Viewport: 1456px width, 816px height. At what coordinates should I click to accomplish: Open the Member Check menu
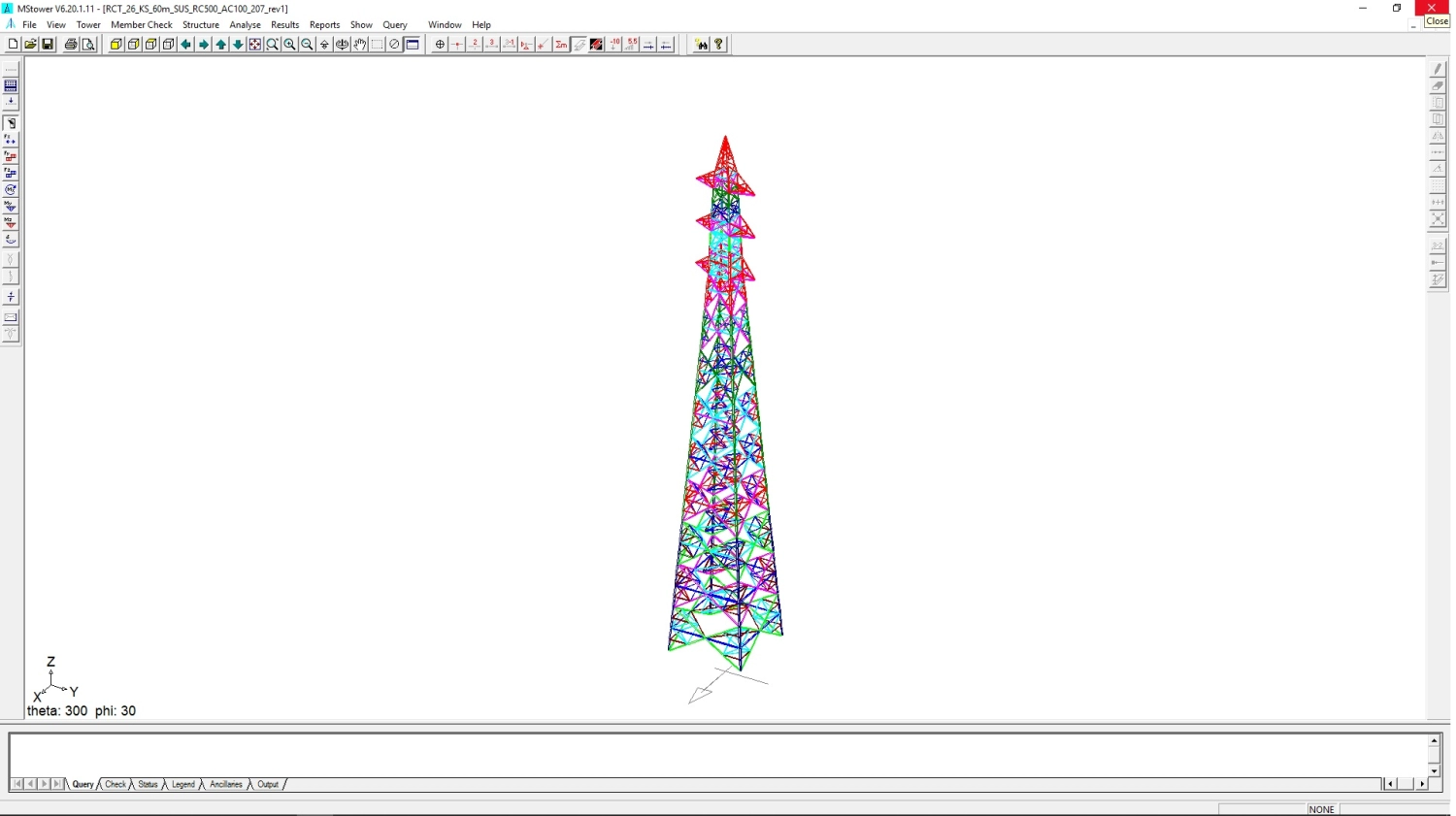tap(142, 24)
